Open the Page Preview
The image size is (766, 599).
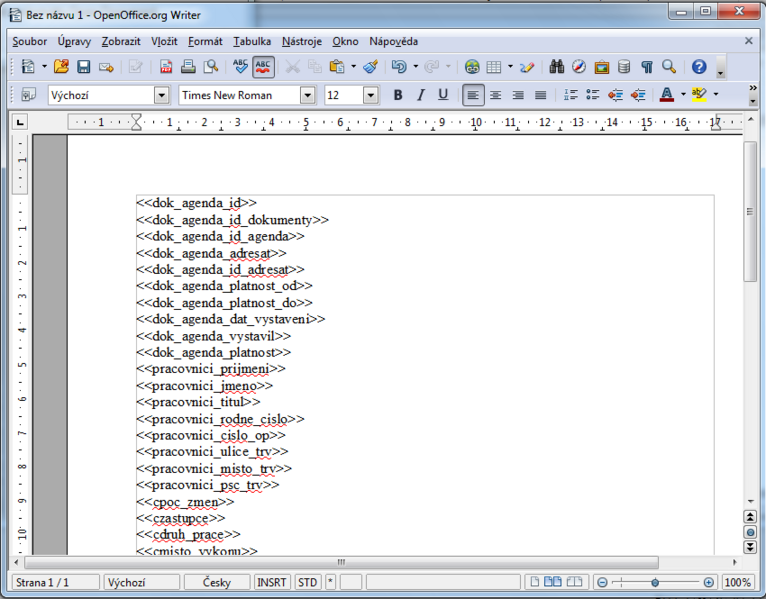coord(211,66)
